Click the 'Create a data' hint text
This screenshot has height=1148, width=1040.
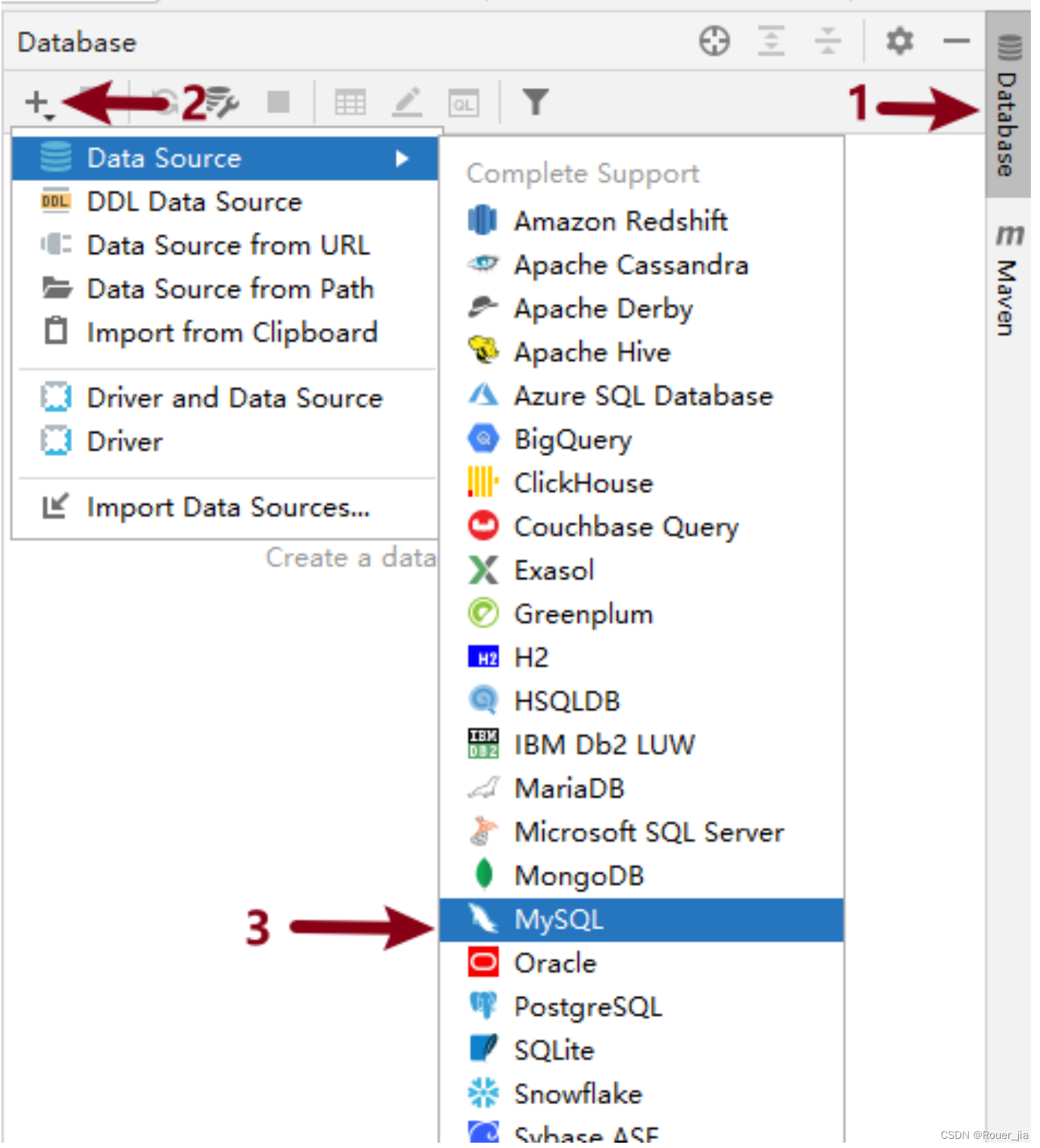pos(351,558)
